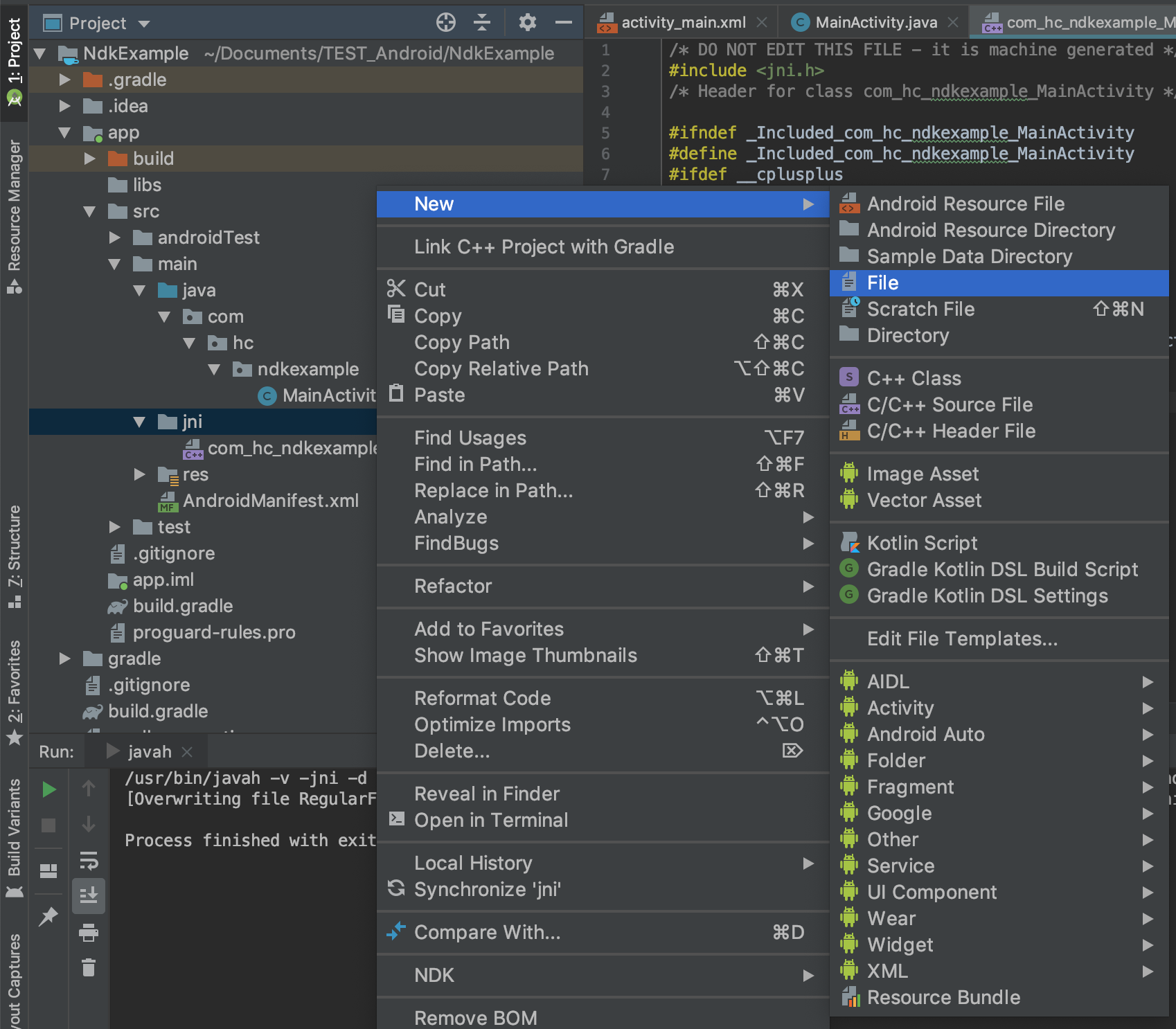Choose C/C++ Header File

999,431
